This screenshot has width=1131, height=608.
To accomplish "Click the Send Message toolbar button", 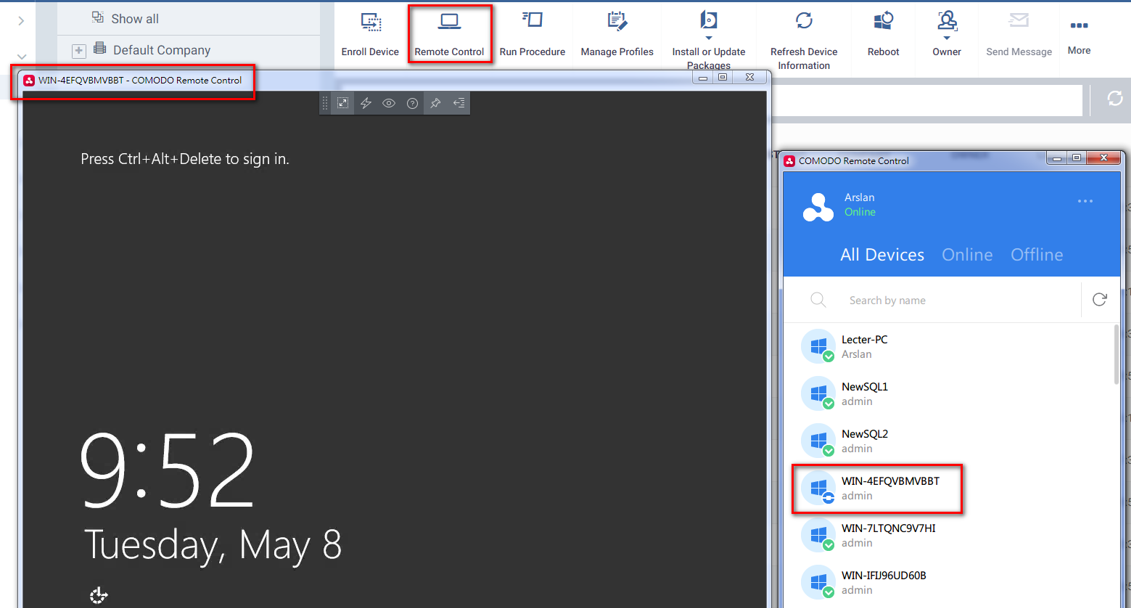I will tap(1018, 34).
